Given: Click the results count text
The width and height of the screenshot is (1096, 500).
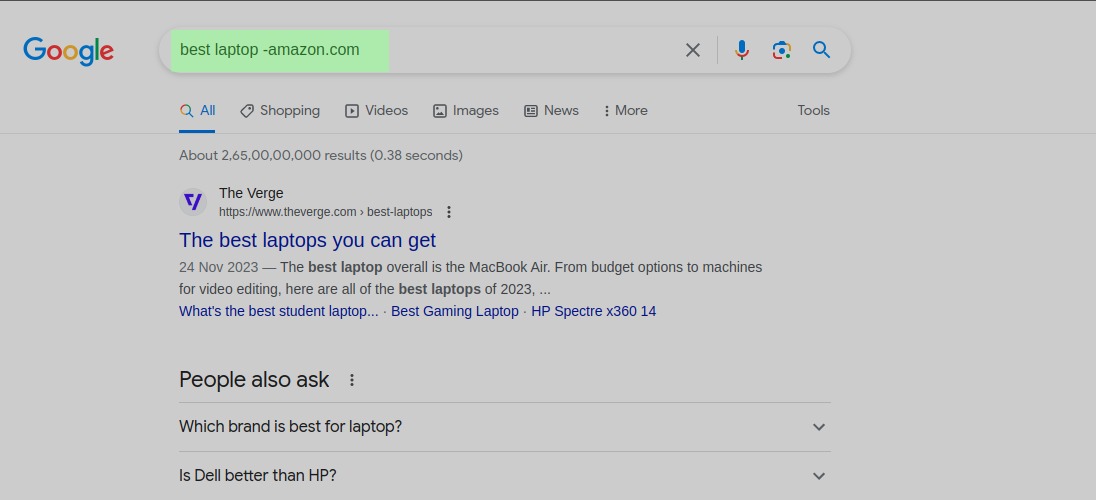Looking at the screenshot, I should tap(321, 155).
